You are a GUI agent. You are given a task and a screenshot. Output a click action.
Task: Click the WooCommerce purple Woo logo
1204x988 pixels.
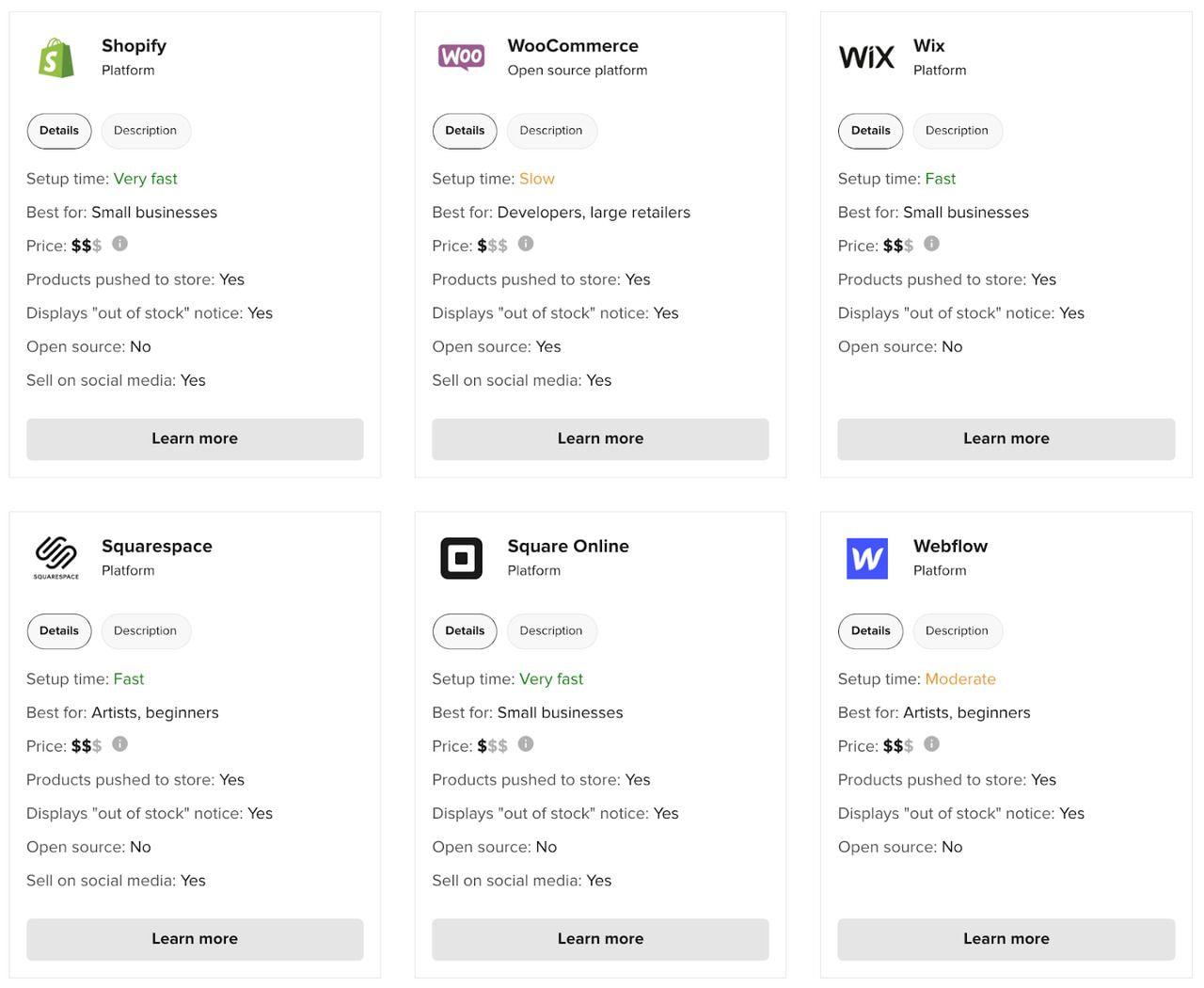pos(462,56)
